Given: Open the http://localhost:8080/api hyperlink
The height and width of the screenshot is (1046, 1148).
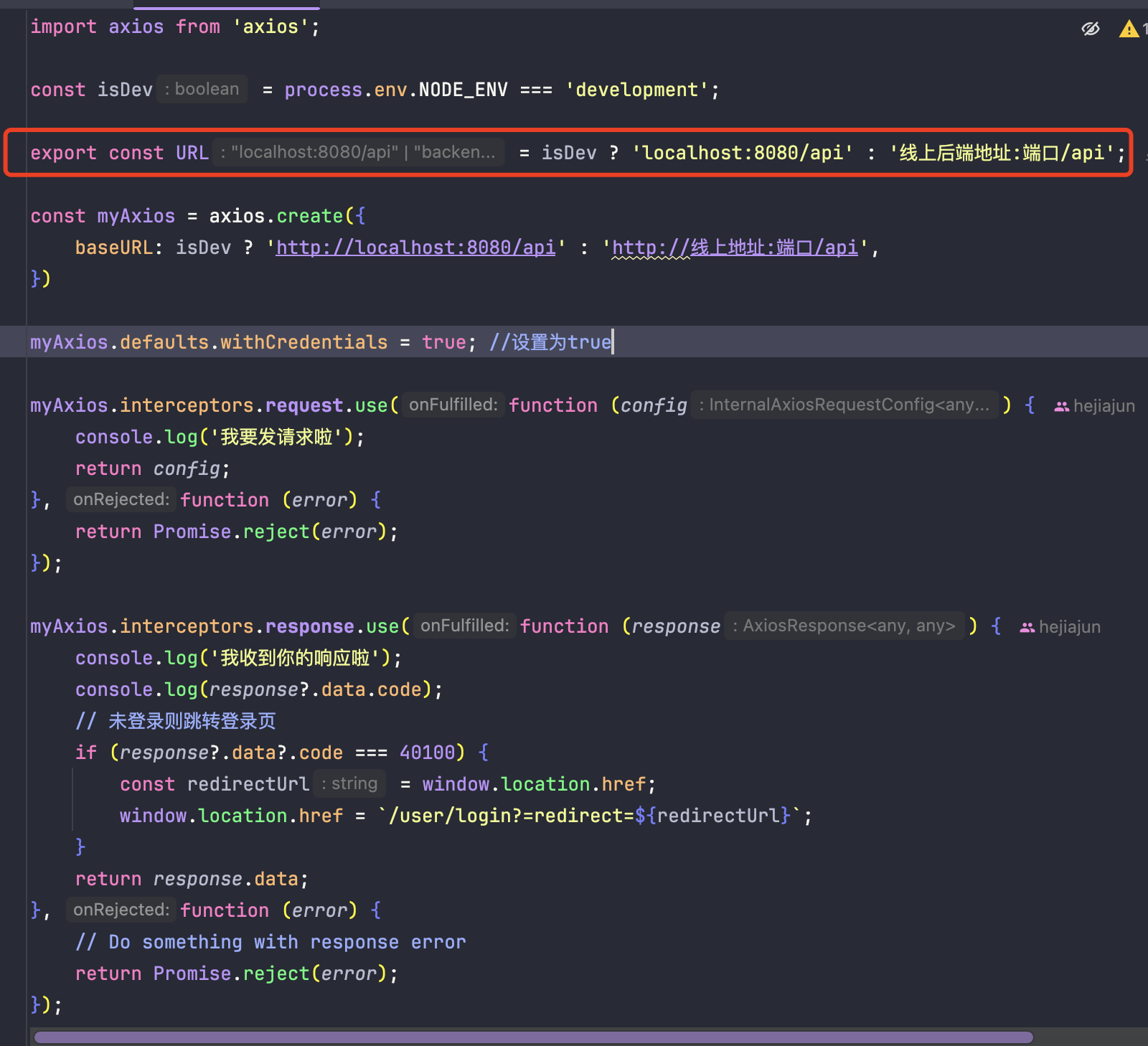Looking at the screenshot, I should point(415,247).
